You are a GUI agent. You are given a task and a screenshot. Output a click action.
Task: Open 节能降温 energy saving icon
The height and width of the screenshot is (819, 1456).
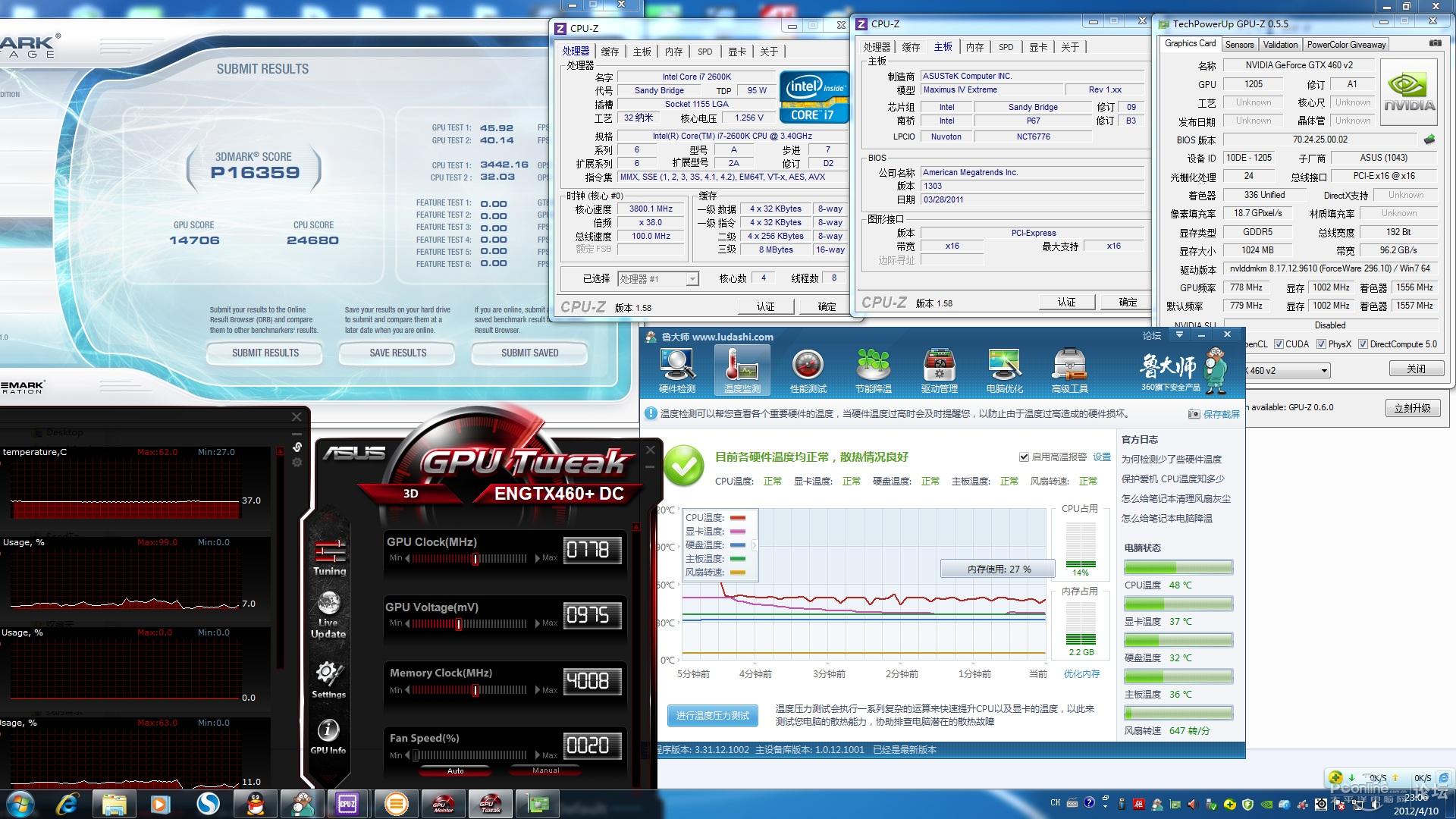tap(874, 371)
